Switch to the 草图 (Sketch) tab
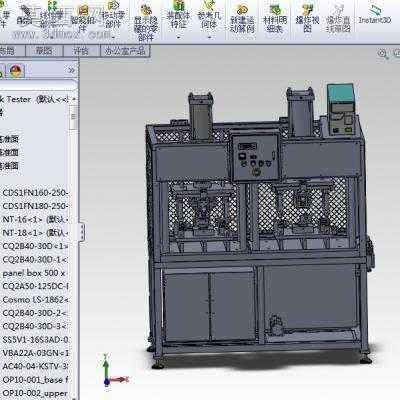Viewport: 400px width, 400px height. click(x=44, y=51)
